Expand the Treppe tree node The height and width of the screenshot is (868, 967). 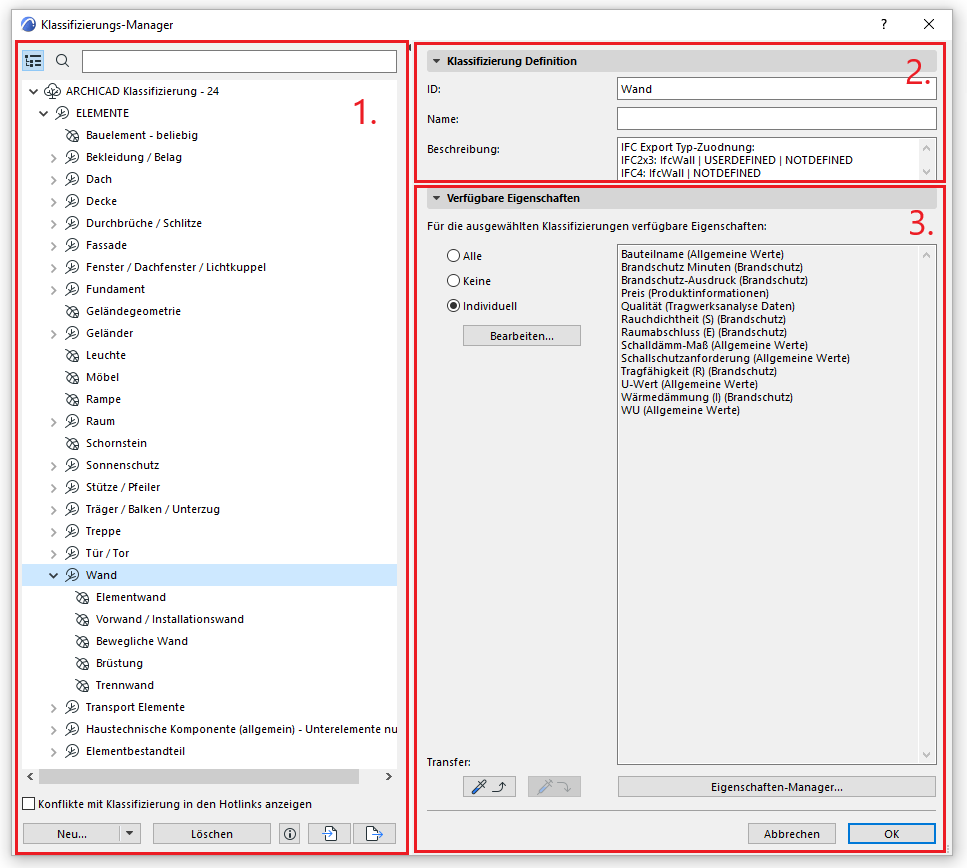point(54,531)
